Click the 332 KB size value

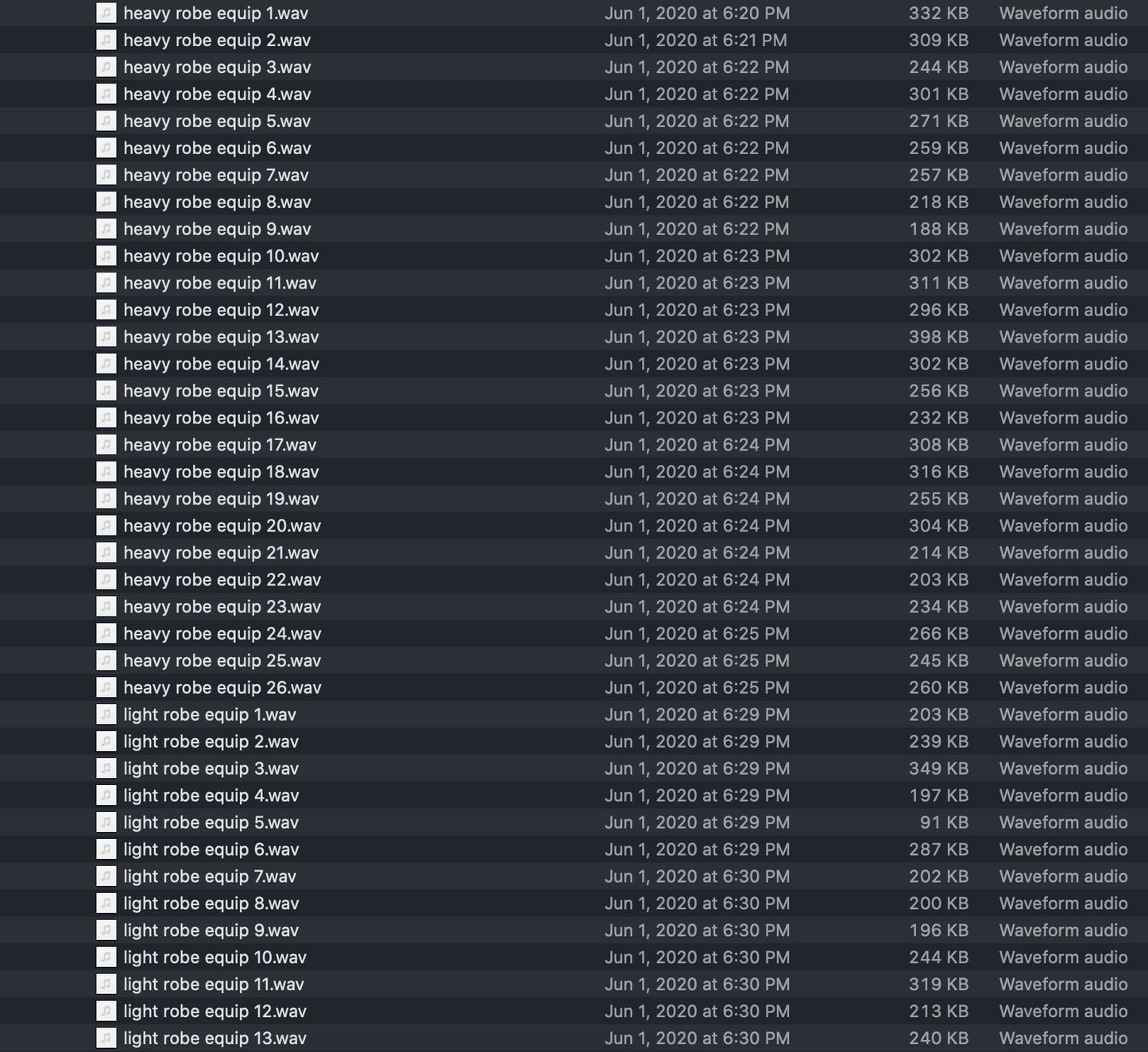click(938, 14)
